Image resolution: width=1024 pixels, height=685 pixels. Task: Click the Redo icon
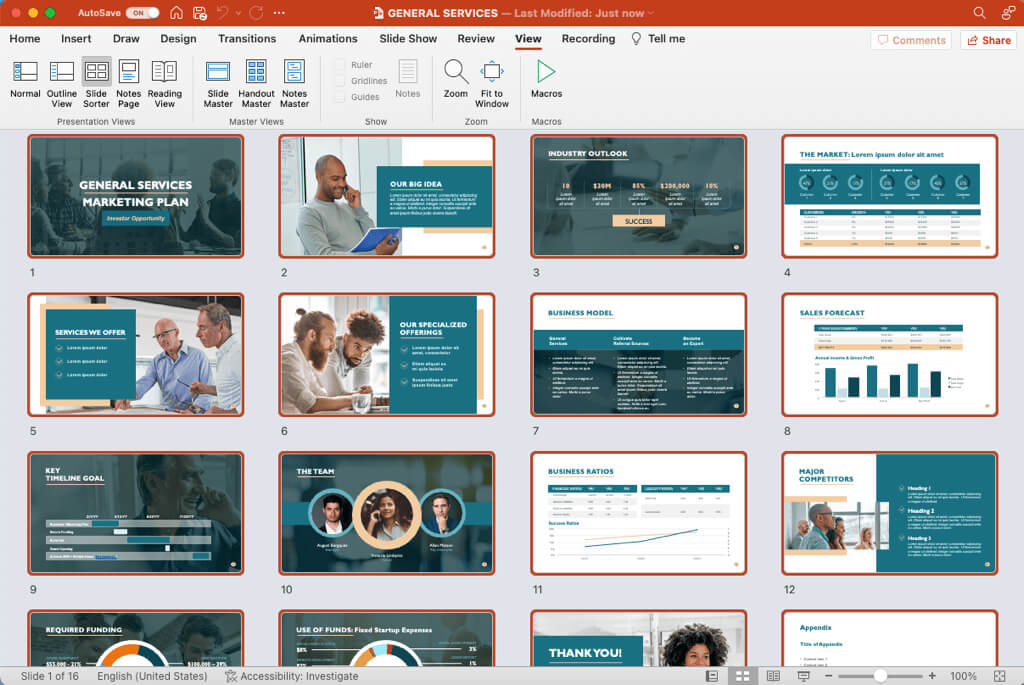point(257,12)
